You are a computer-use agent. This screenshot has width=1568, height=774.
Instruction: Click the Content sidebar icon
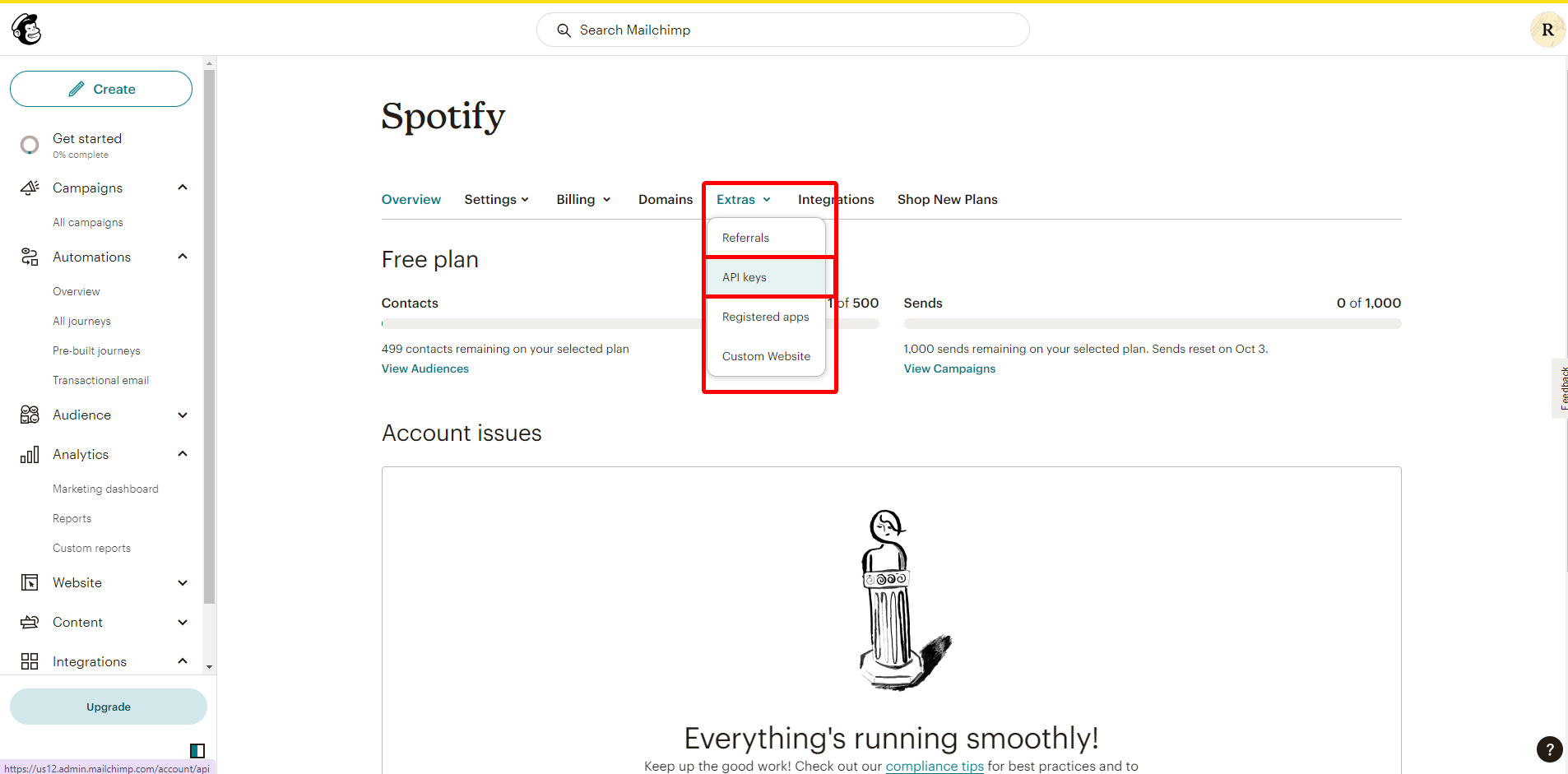point(30,622)
